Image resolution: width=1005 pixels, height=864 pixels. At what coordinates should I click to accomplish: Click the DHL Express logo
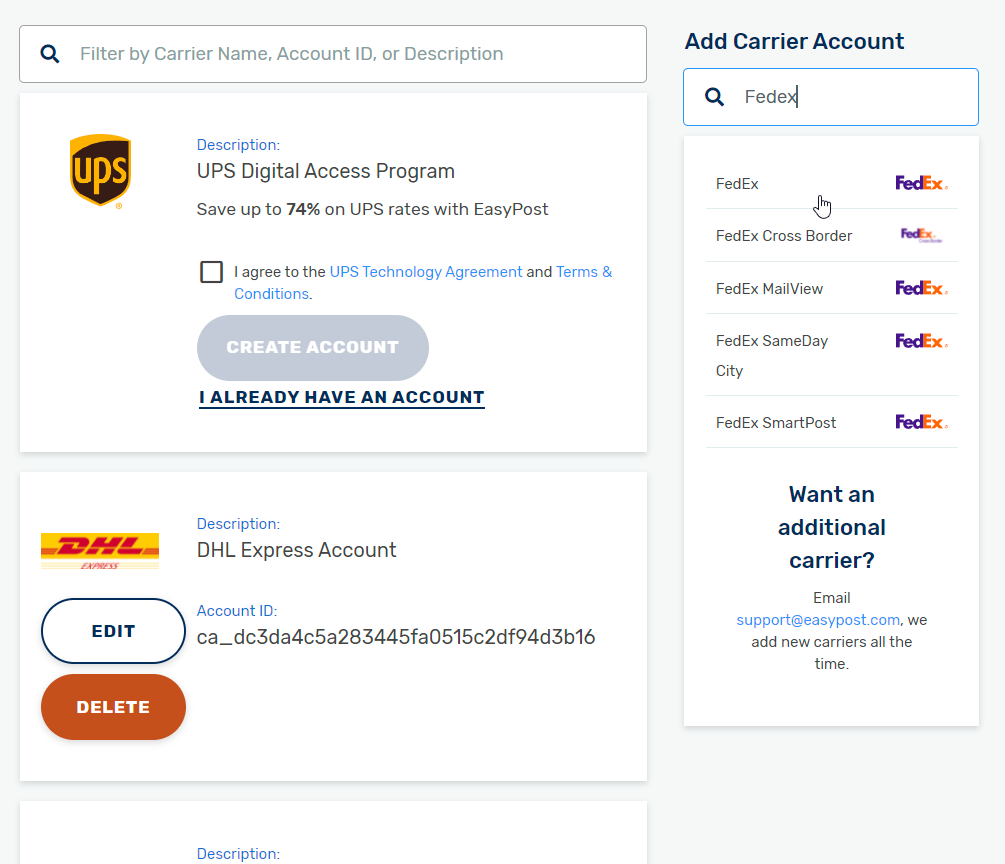(100, 551)
